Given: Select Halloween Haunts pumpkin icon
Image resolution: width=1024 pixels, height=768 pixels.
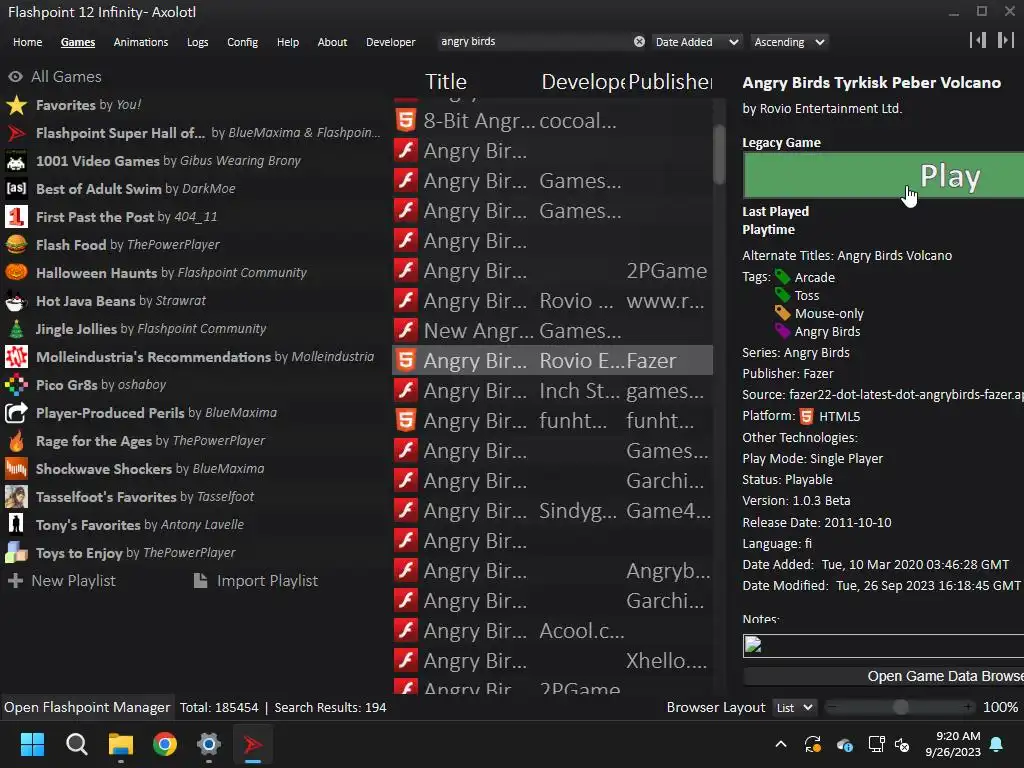Looking at the screenshot, I should coord(16,273).
